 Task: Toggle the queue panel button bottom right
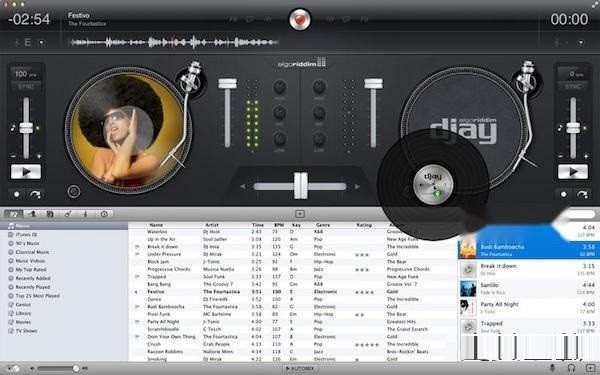click(590, 368)
